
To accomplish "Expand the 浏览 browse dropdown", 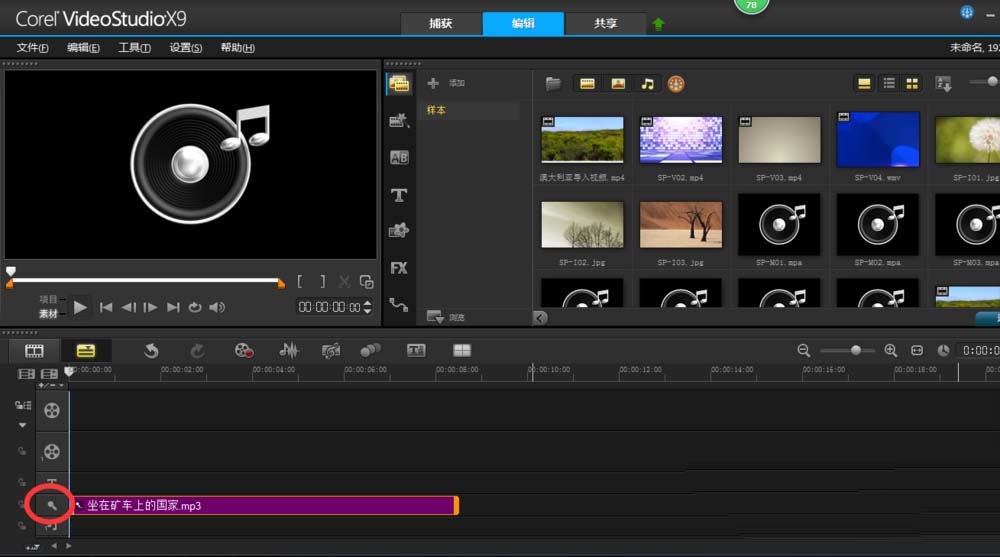I will [x=435, y=317].
